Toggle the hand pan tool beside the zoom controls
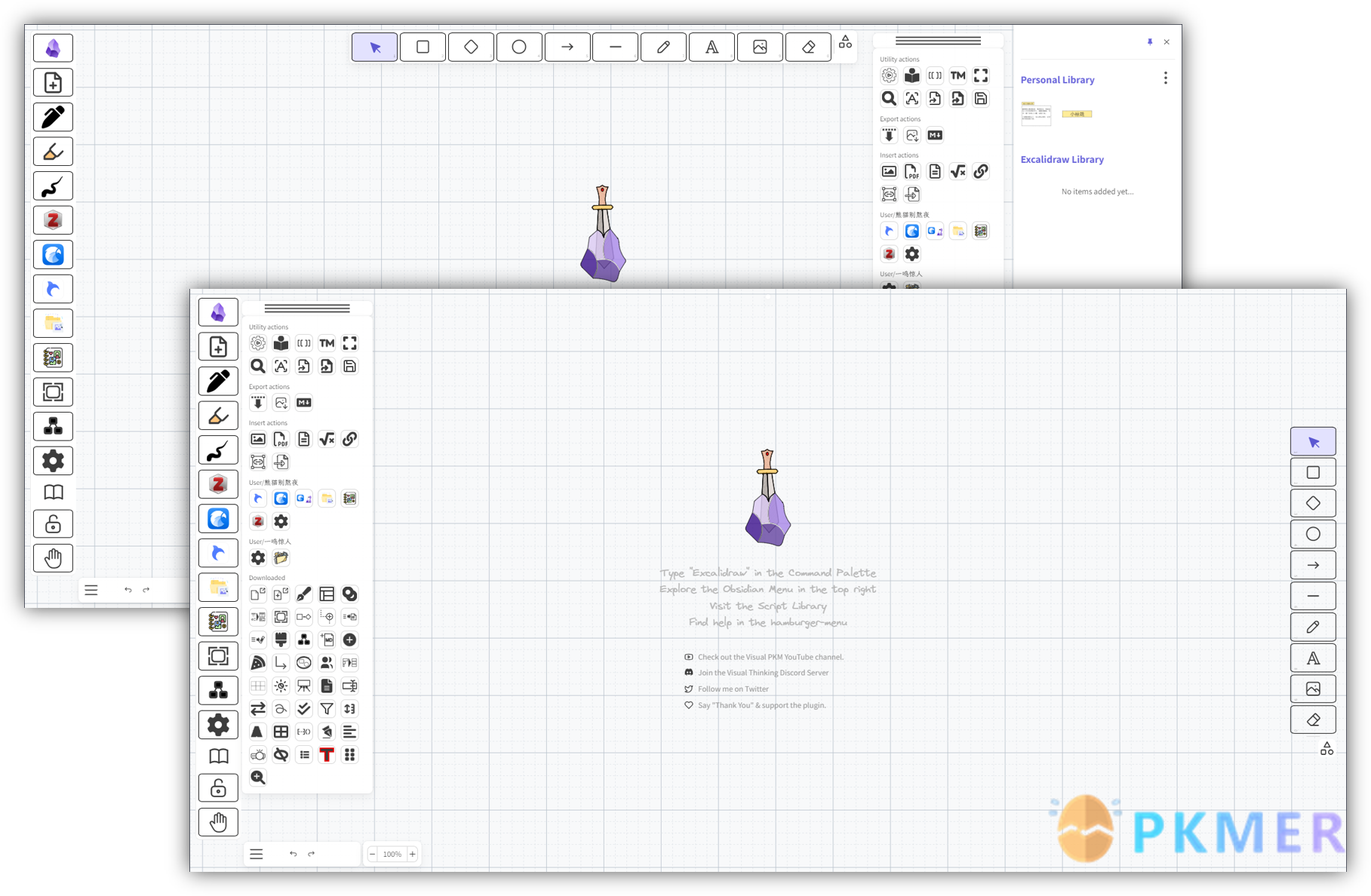1371x896 pixels. 218,822
